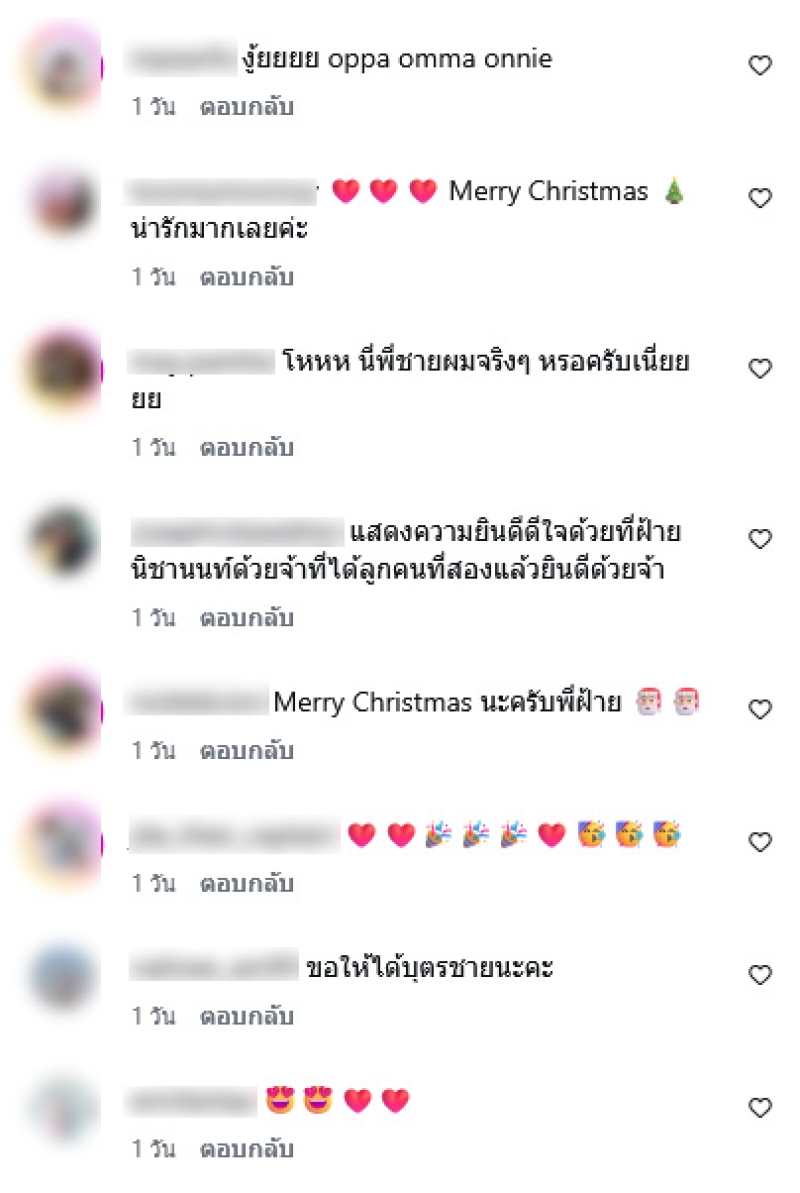View avatar of 'ขอให้ได้บุตรชายนะคะ' commenter
800x1193 pixels.
pyautogui.click(x=64, y=978)
